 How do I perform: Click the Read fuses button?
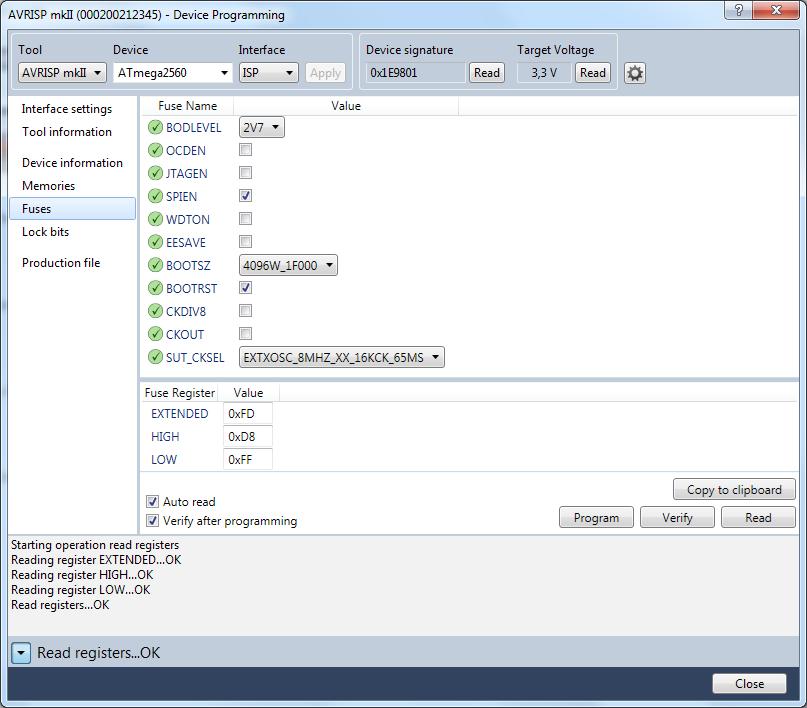(x=758, y=518)
